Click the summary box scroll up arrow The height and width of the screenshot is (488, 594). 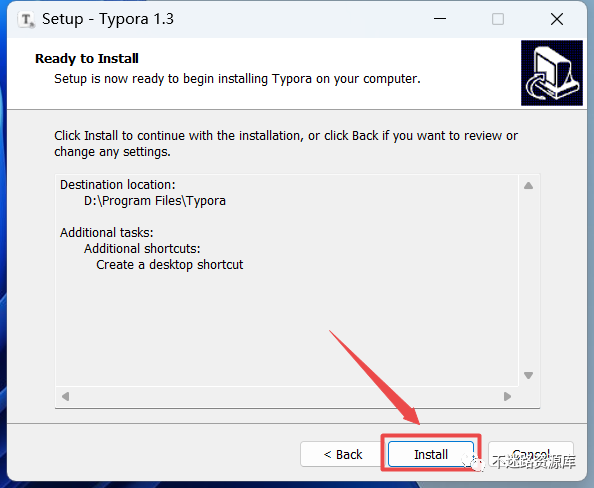[528, 185]
